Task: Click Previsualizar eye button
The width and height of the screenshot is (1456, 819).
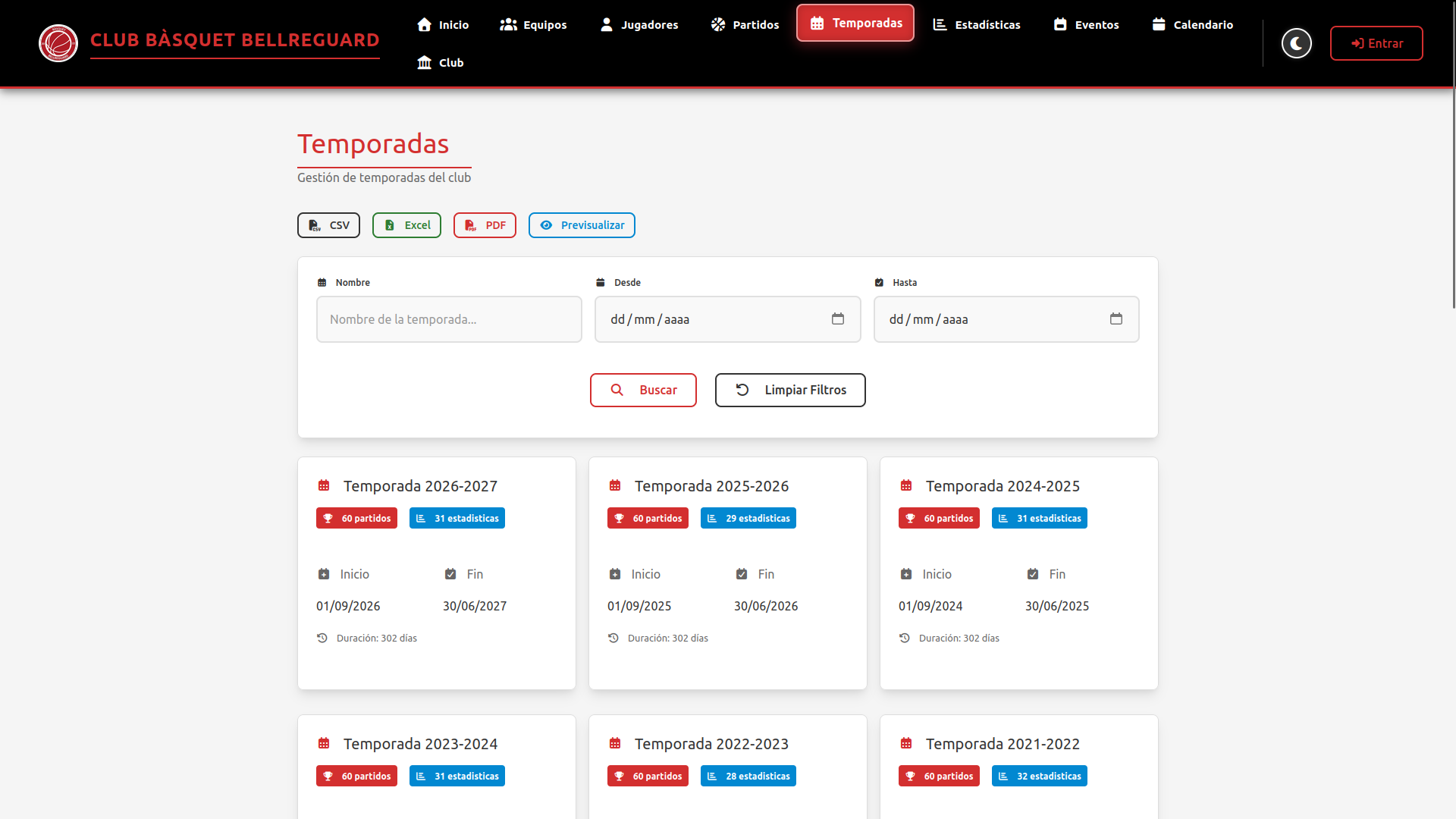Action: click(x=582, y=225)
